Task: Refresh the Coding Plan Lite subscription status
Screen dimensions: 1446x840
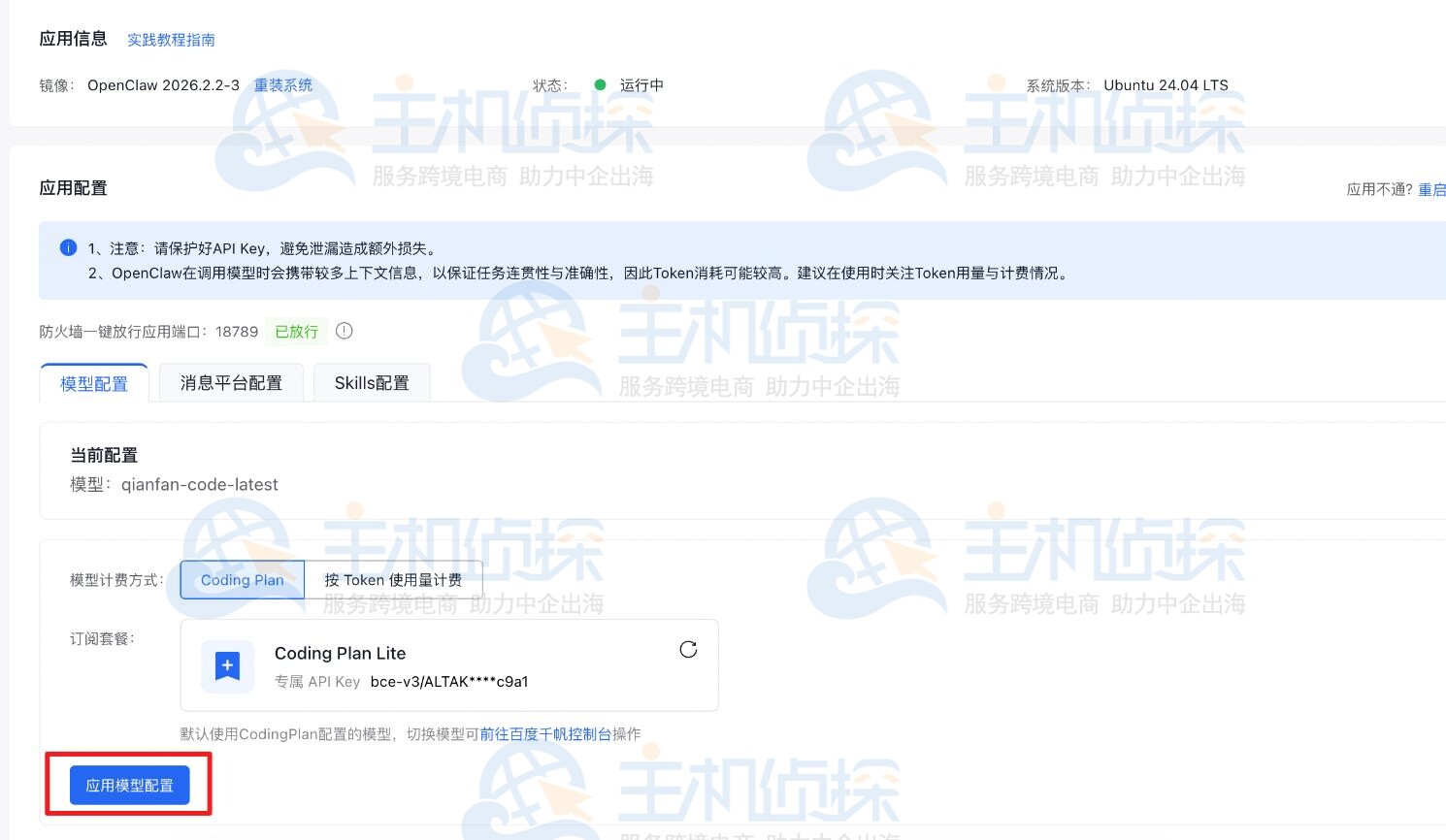Action: (688, 650)
